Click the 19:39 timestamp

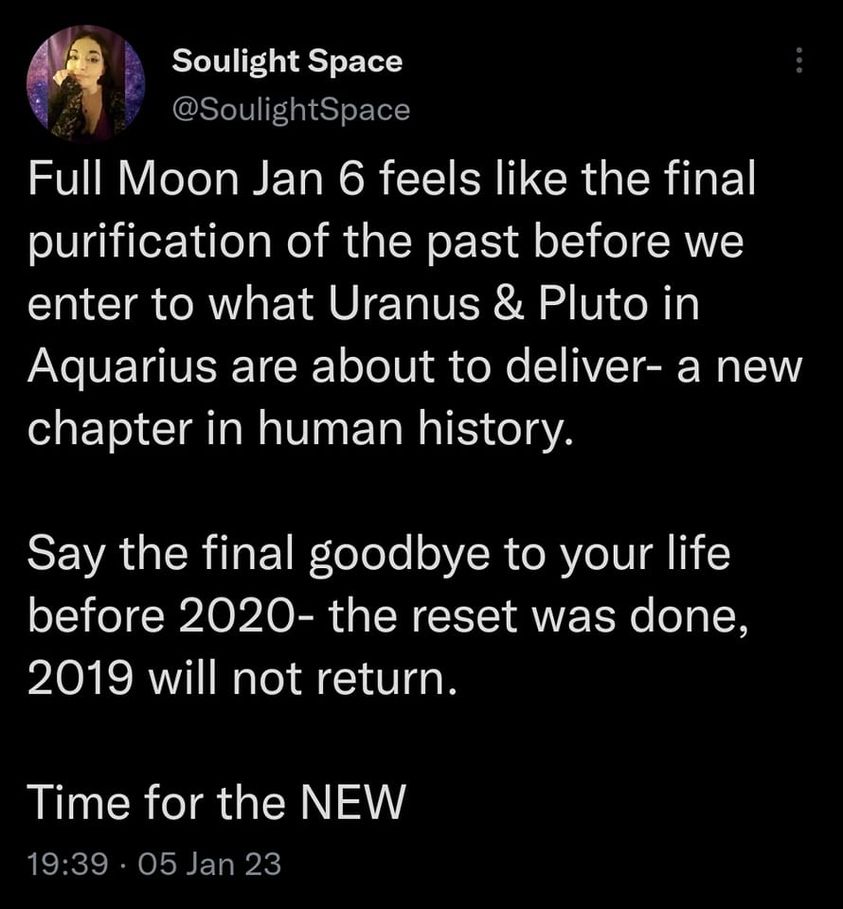click(68, 863)
